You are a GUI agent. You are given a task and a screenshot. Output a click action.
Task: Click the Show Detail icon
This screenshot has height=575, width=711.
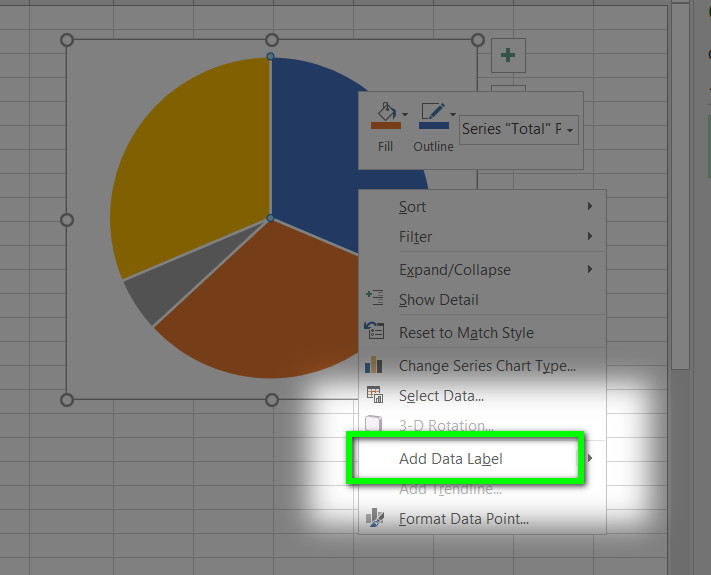(375, 298)
